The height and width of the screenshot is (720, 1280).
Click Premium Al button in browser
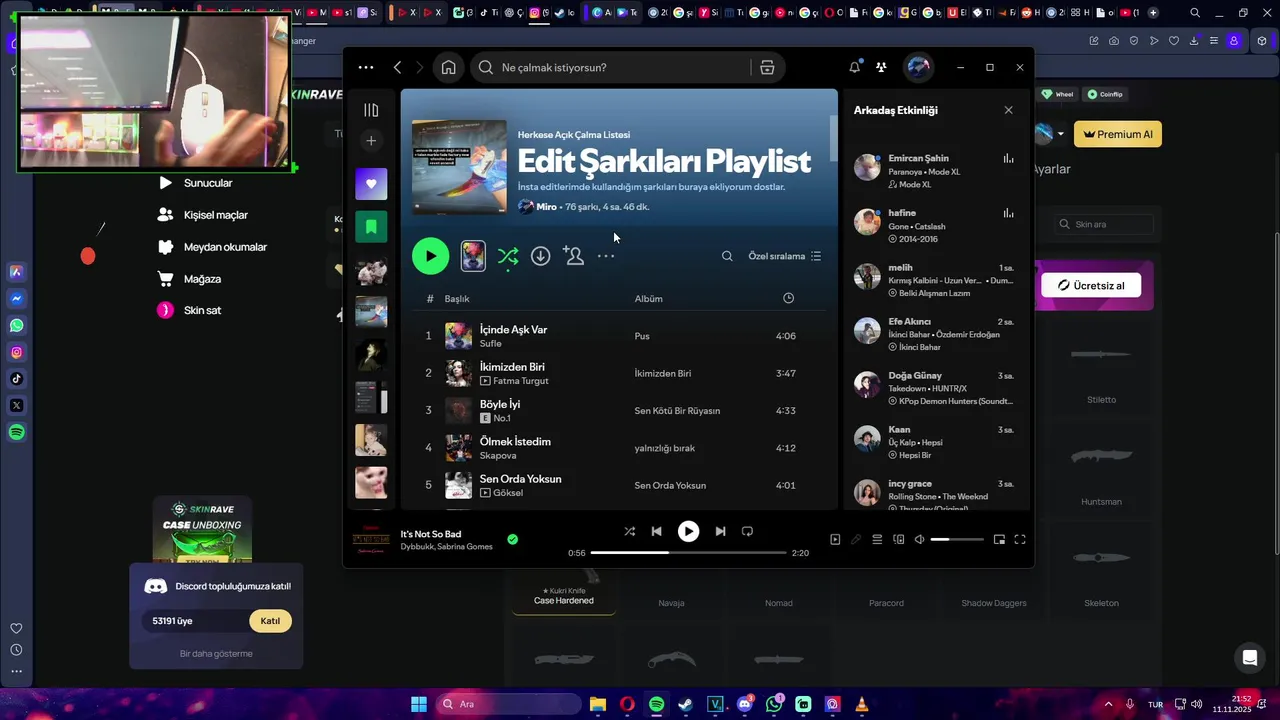[x=1118, y=134]
